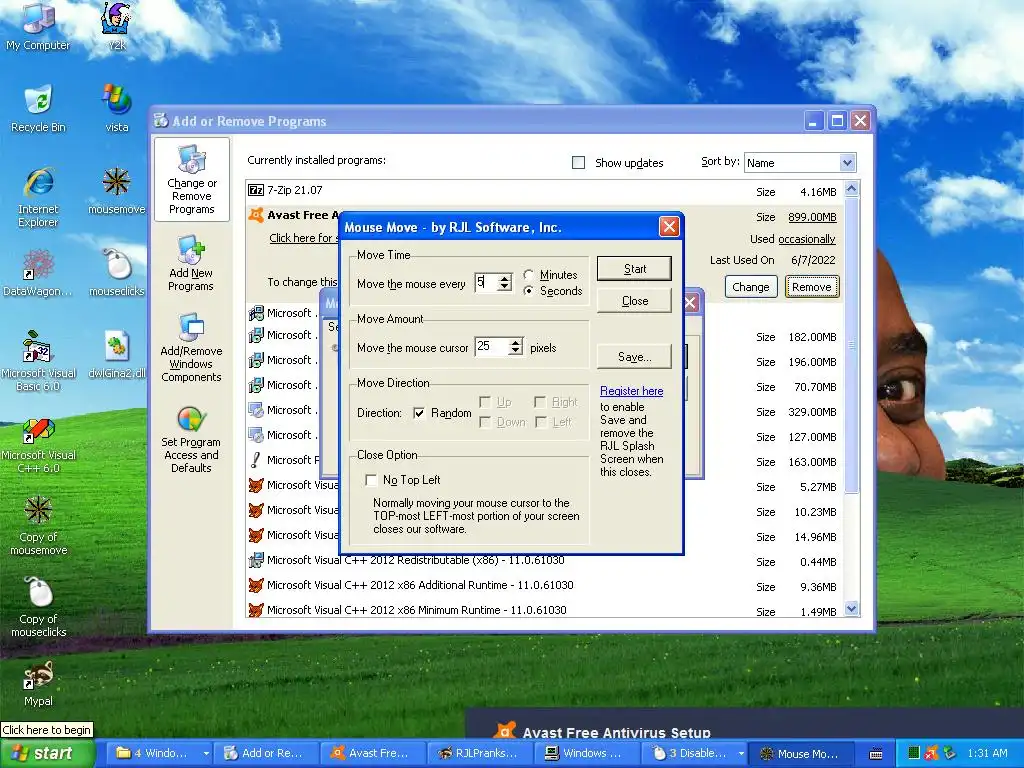Click the Remove button for Avast
The width and height of the screenshot is (1024, 768).
coord(812,287)
